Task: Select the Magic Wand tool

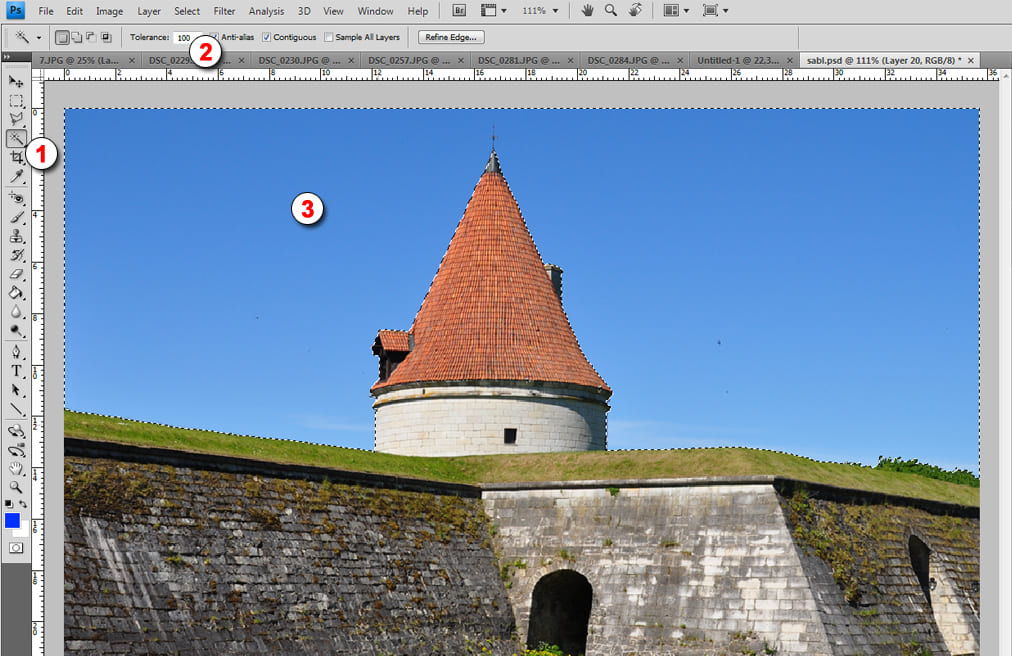Action: 16,139
